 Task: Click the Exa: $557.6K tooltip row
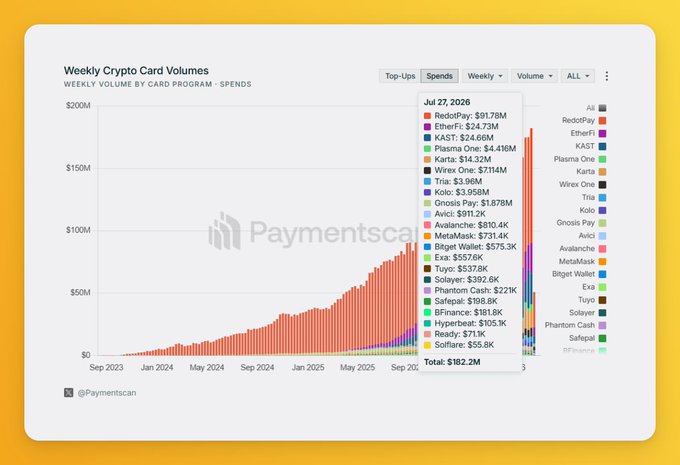click(x=454, y=258)
